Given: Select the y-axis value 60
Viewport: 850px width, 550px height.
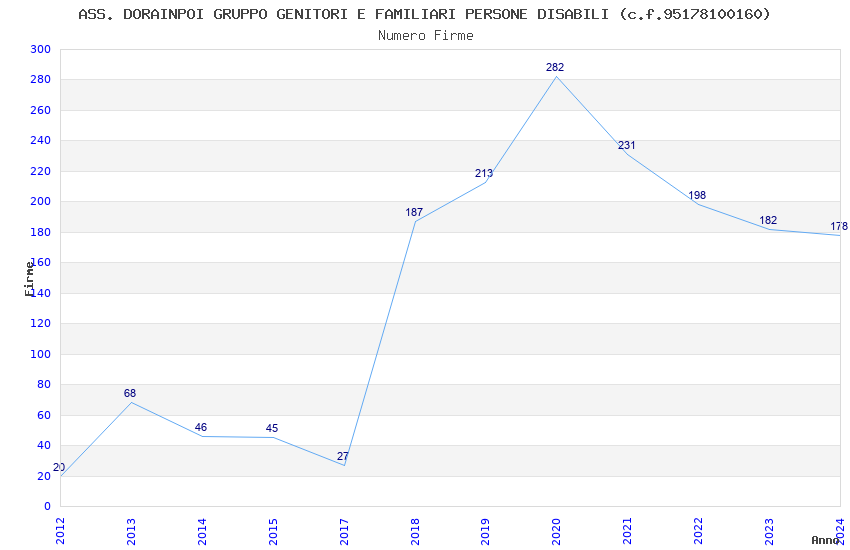Looking at the screenshot, I should click(44, 415).
